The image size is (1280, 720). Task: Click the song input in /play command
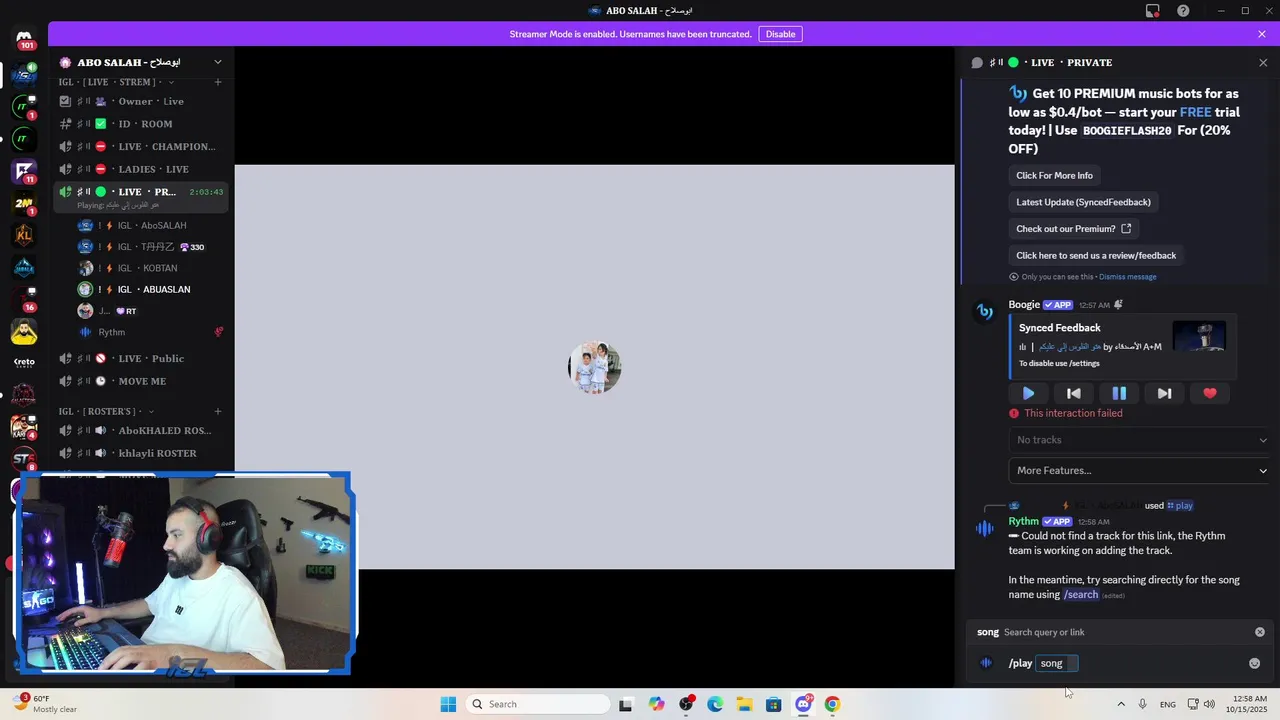pyautogui.click(x=1056, y=663)
